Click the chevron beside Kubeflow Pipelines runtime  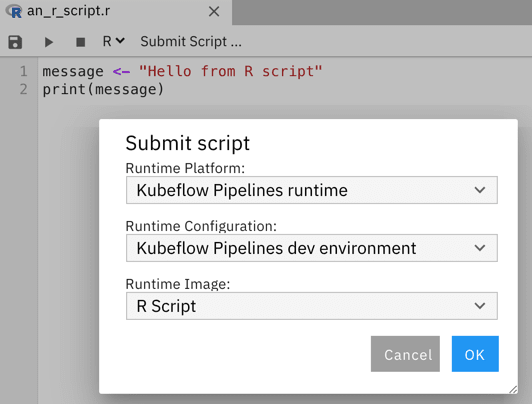pos(480,190)
